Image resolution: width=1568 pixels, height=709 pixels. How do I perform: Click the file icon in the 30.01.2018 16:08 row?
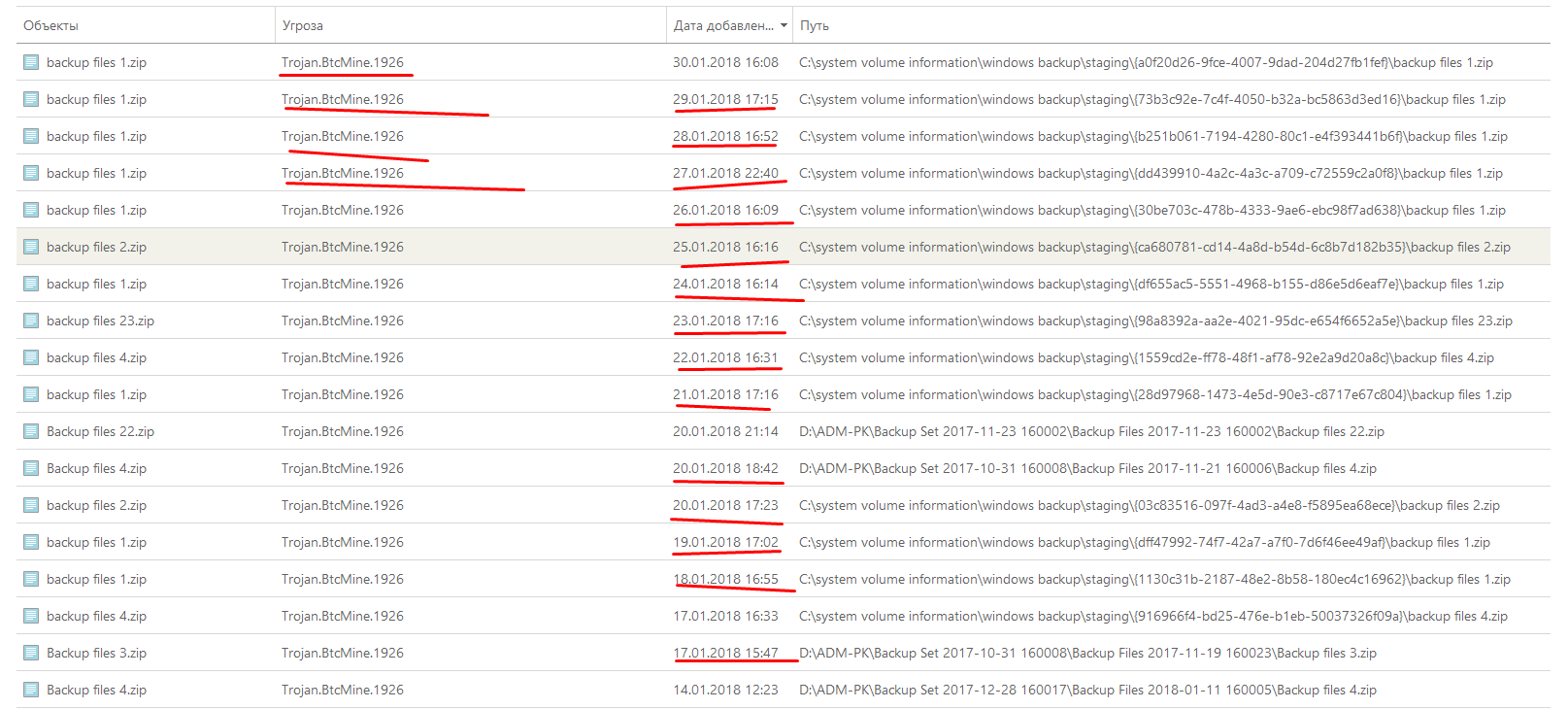(x=31, y=62)
